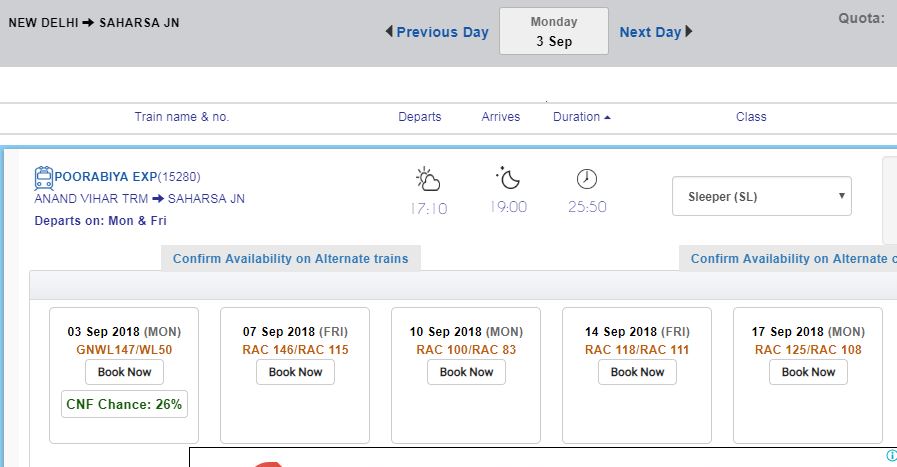Select the Monday 3 Sep date box
The height and width of the screenshot is (467, 897).
553,31
